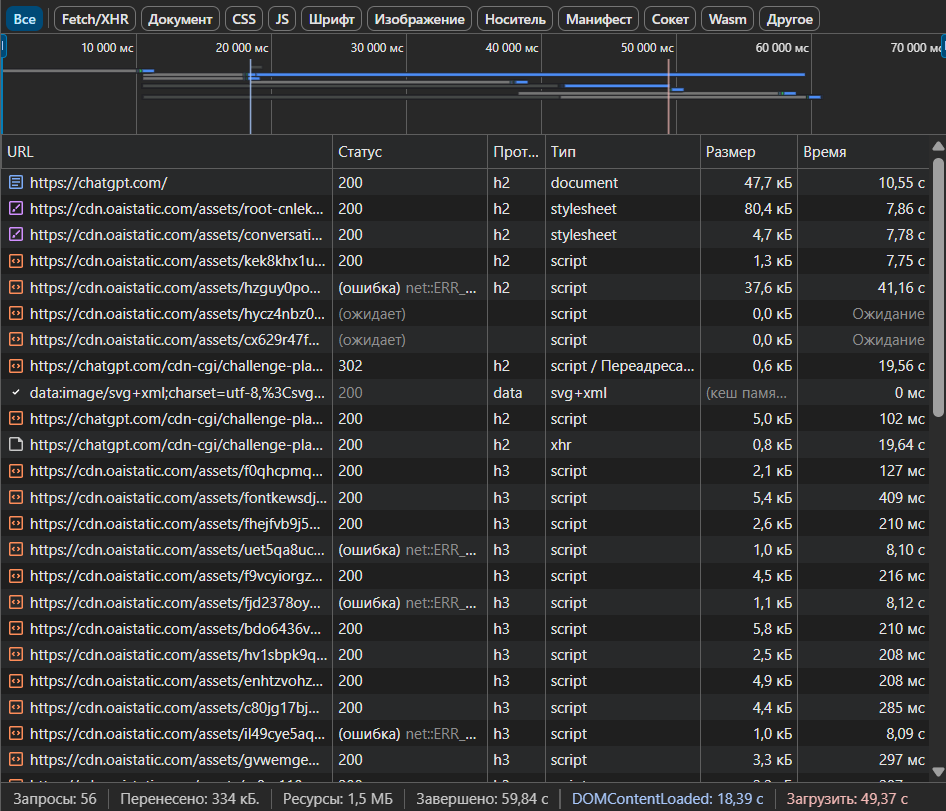Select the Все filter chip
This screenshot has width=946, height=811.
25,19
